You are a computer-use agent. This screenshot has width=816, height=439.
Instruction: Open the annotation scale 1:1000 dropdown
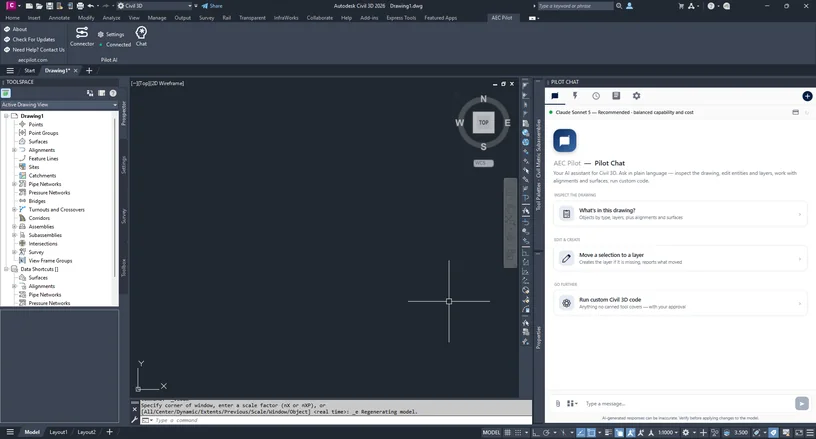[668, 432]
